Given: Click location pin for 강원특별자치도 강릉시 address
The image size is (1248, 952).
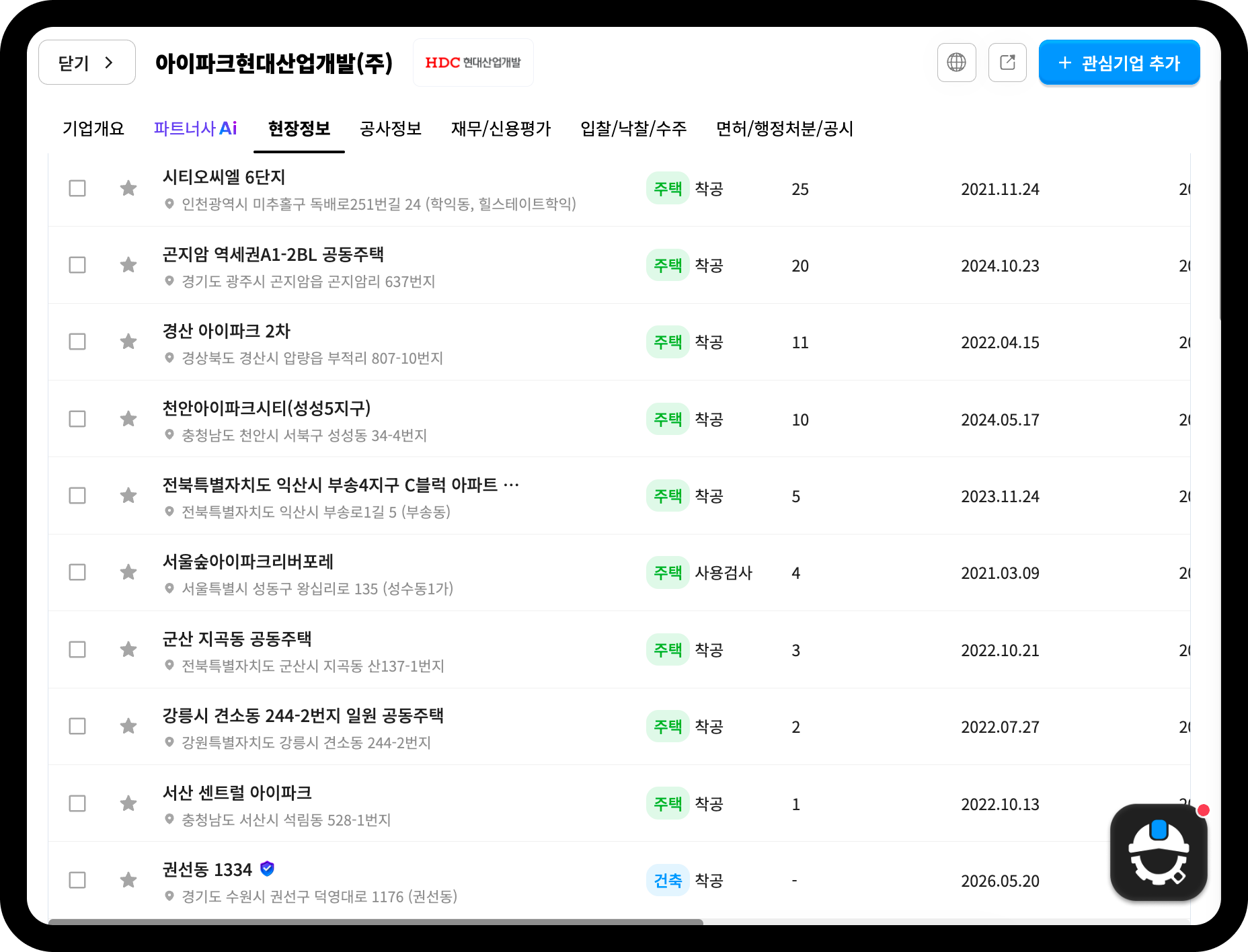Looking at the screenshot, I should 169,742.
